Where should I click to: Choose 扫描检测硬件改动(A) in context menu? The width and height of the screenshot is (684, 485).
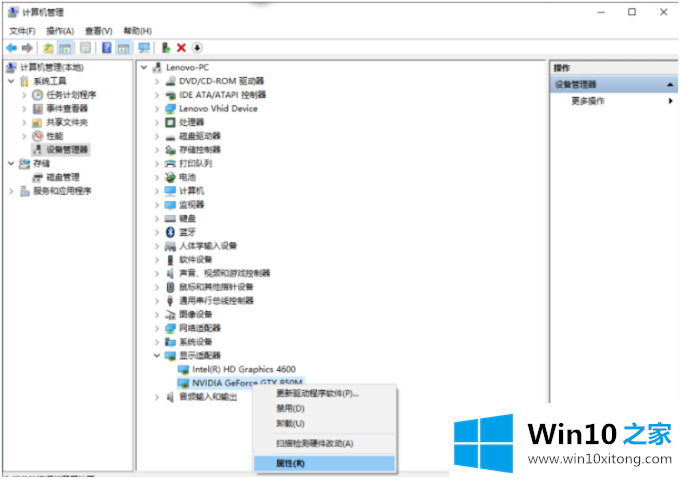click(x=325, y=444)
